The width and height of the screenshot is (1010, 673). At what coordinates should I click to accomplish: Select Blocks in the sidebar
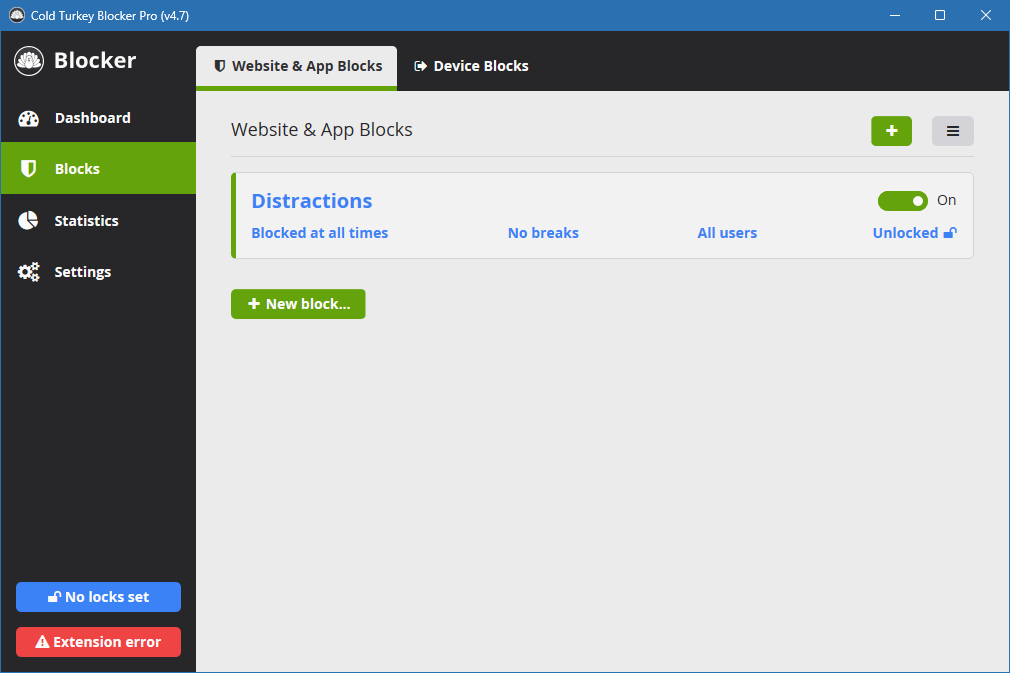pyautogui.click(x=98, y=168)
